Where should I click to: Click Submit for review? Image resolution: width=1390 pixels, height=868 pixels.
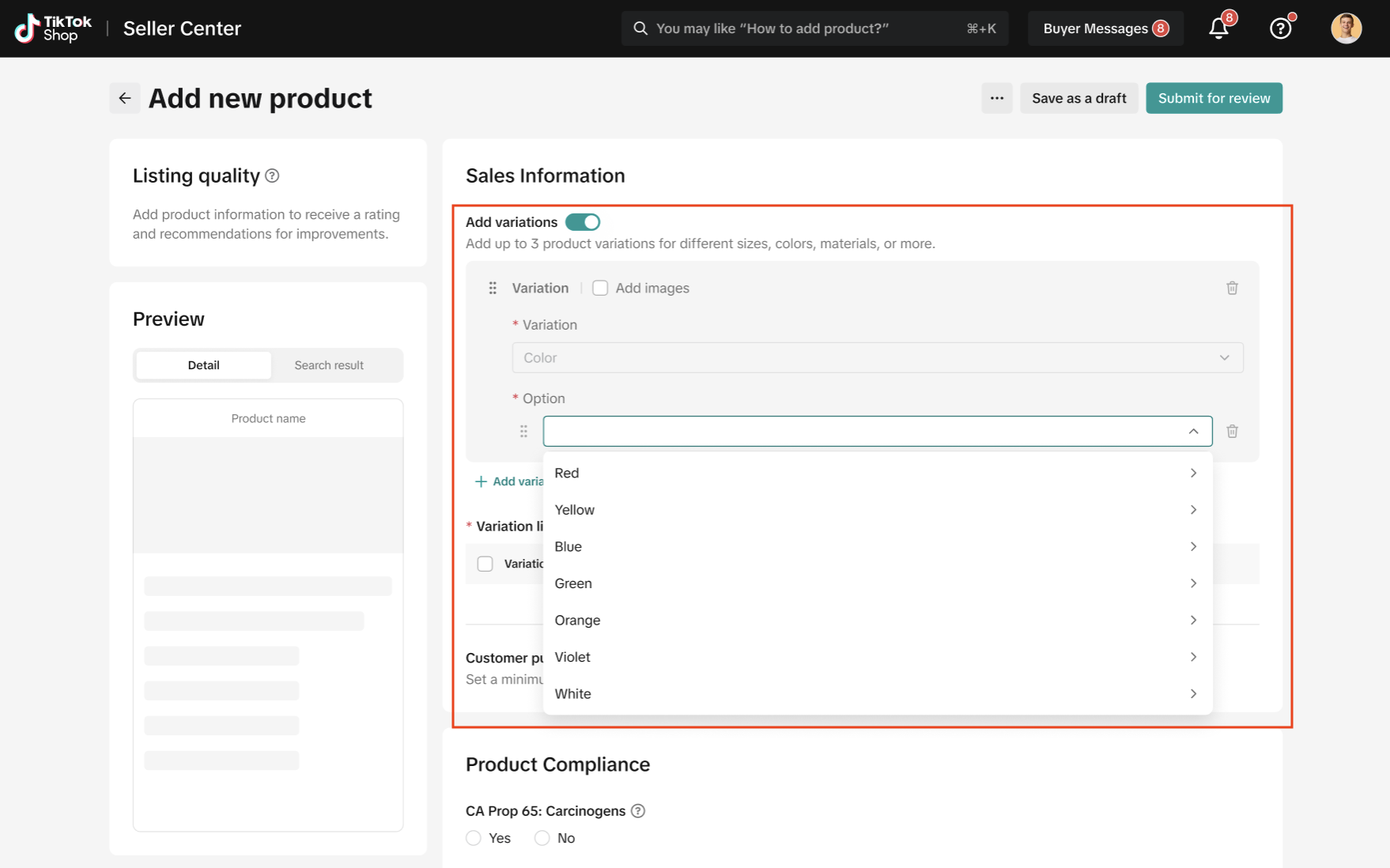(1214, 98)
